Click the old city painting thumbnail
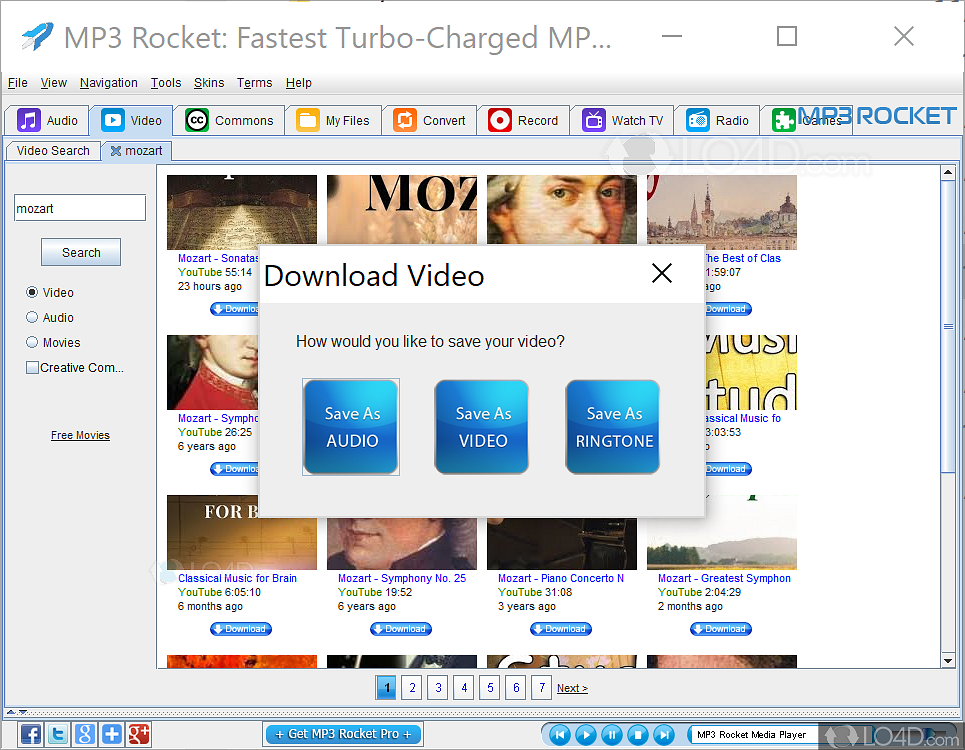The width and height of the screenshot is (965, 750). tap(722, 212)
